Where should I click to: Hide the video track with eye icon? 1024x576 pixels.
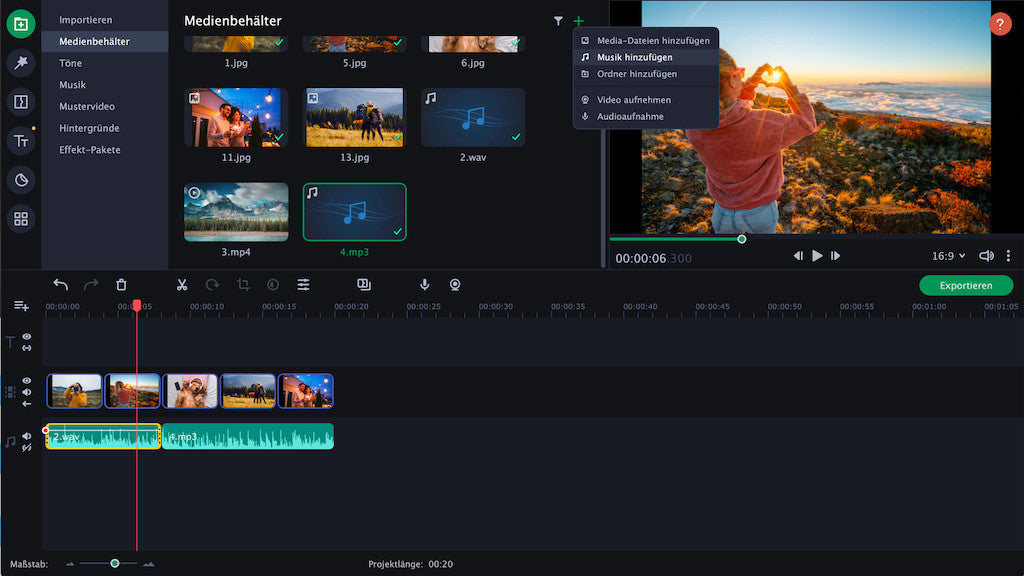pyautogui.click(x=27, y=381)
